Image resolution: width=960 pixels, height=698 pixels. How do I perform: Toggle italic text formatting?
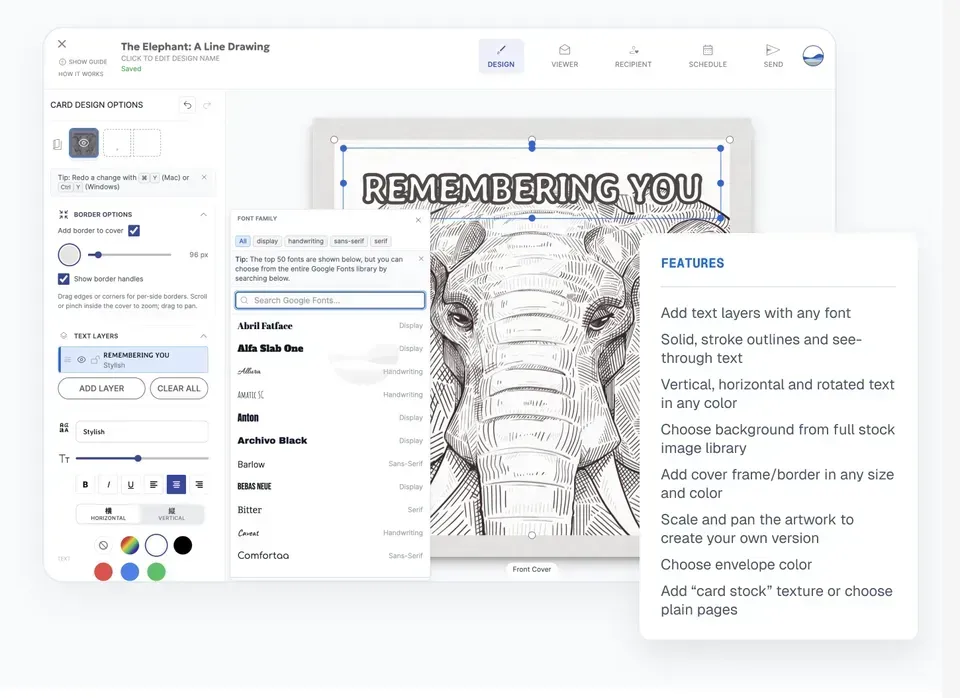pyautogui.click(x=108, y=484)
